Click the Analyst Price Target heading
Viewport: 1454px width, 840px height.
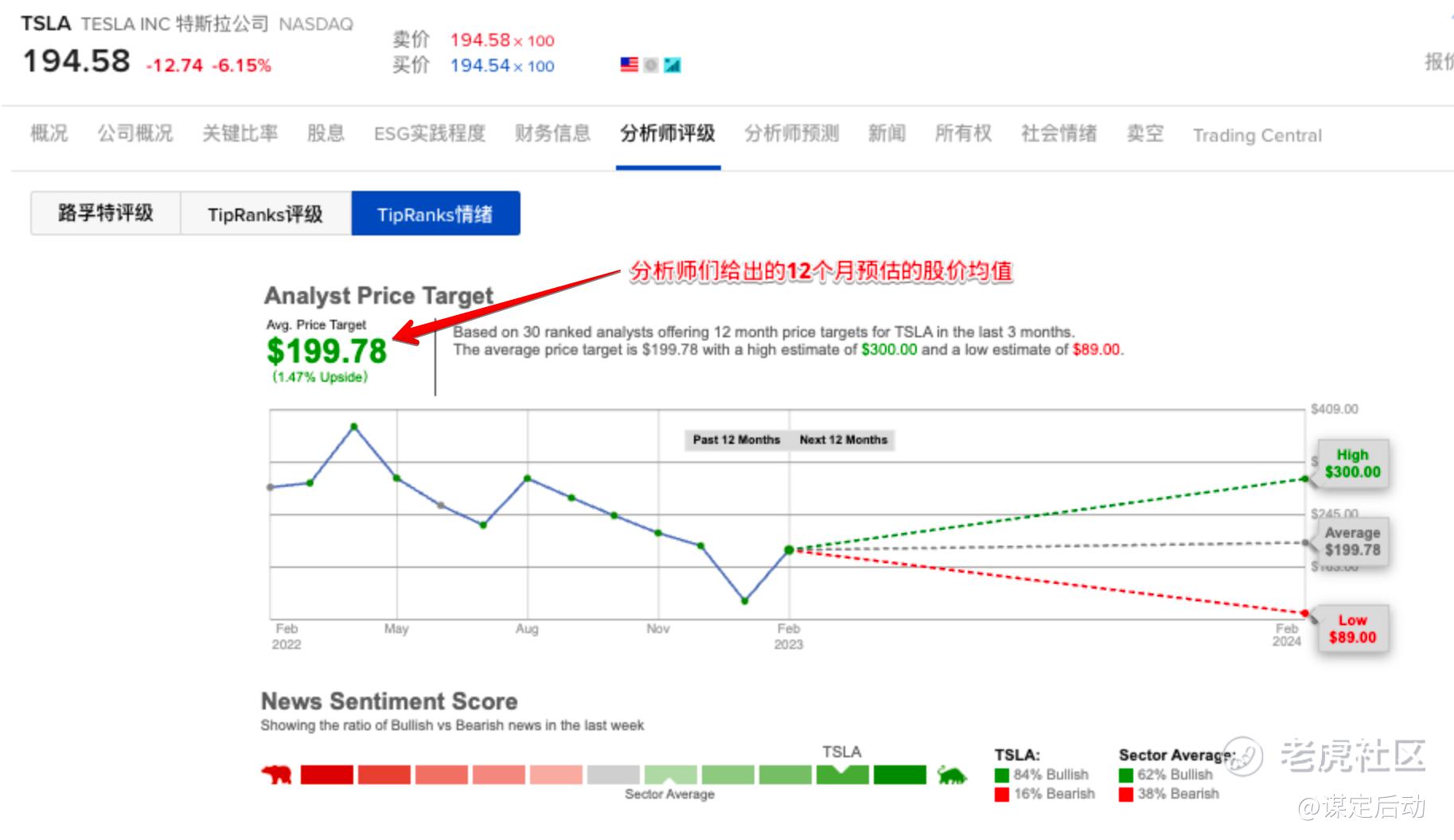[x=379, y=296]
